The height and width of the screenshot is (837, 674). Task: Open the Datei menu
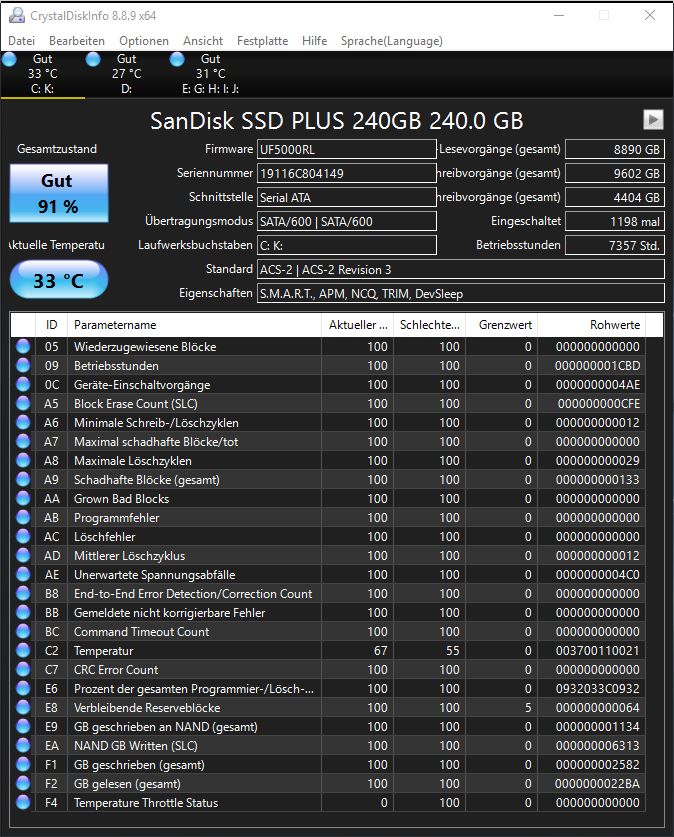point(21,41)
